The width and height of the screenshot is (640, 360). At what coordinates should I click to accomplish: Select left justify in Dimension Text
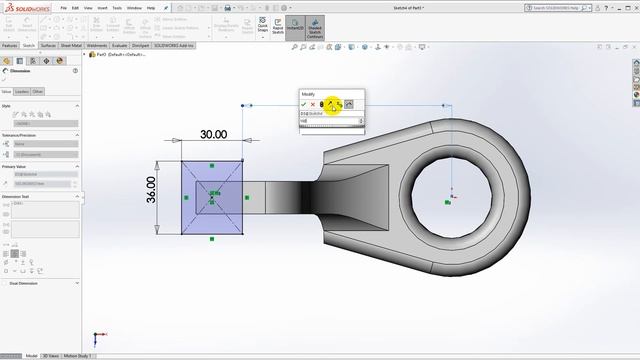pyautogui.click(x=6, y=253)
